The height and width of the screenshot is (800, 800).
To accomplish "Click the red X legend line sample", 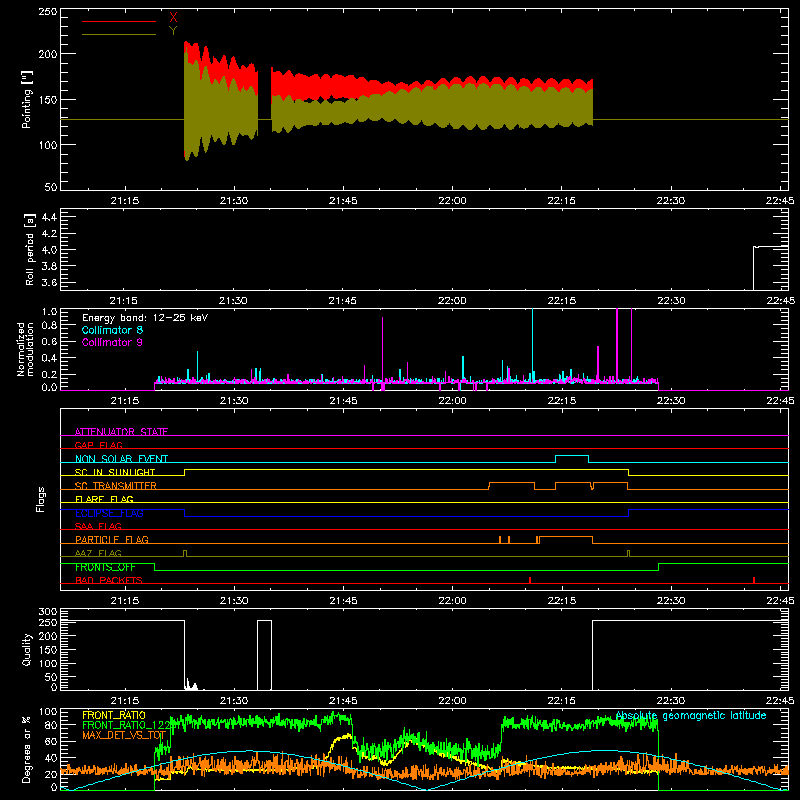I will [119, 21].
